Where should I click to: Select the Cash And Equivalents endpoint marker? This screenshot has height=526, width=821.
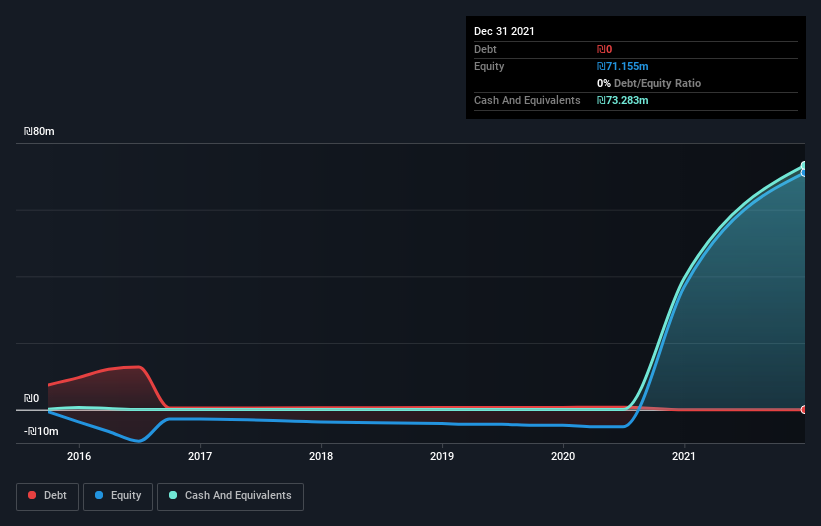(804, 165)
